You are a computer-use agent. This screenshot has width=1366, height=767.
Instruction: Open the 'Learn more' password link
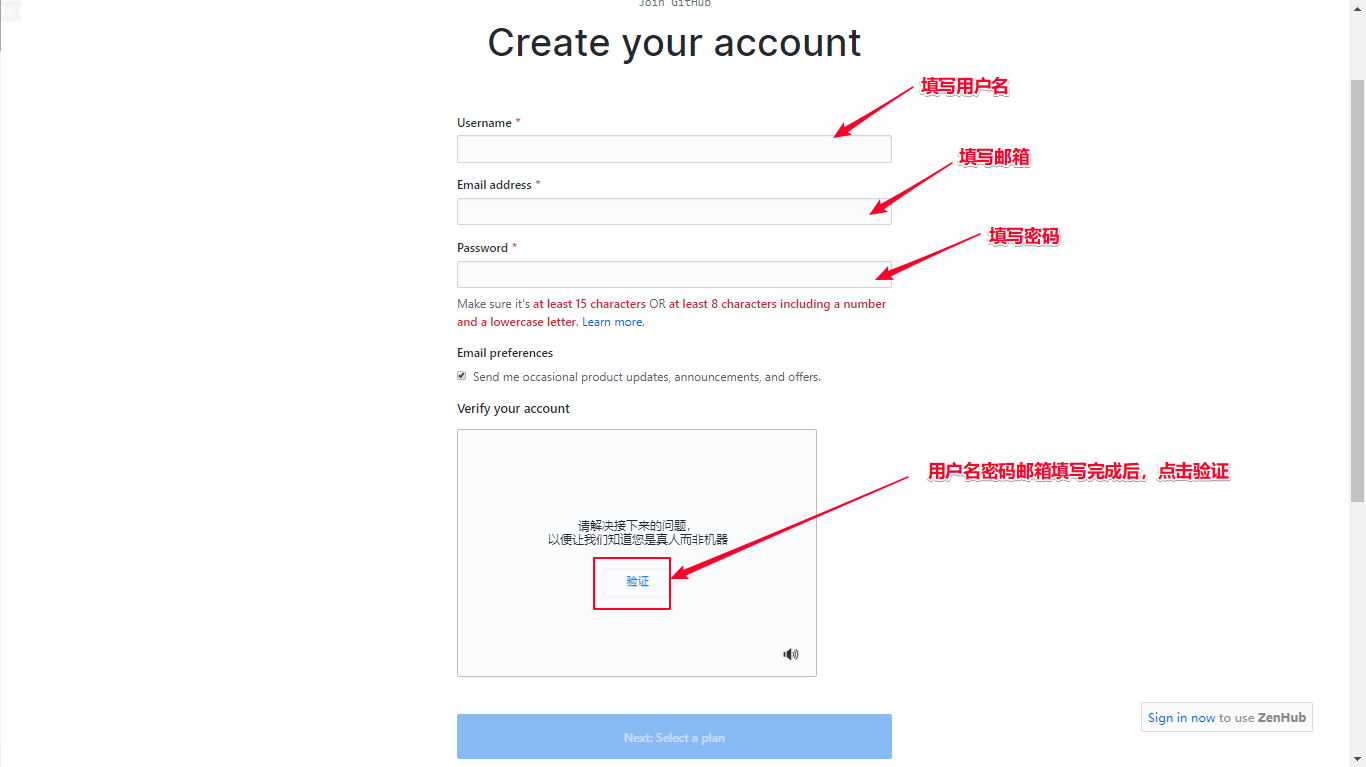coord(612,322)
